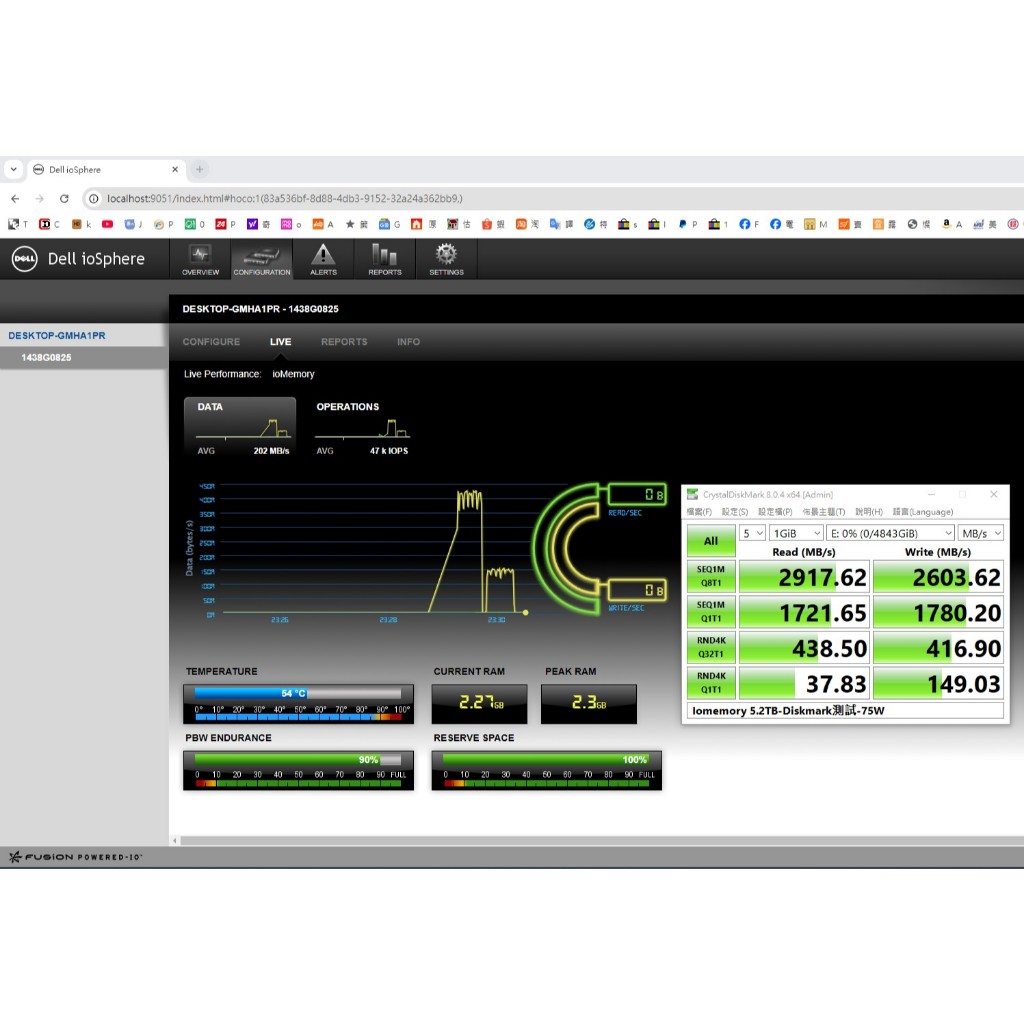Select the OPERATIONS performance graph panel

(362, 427)
